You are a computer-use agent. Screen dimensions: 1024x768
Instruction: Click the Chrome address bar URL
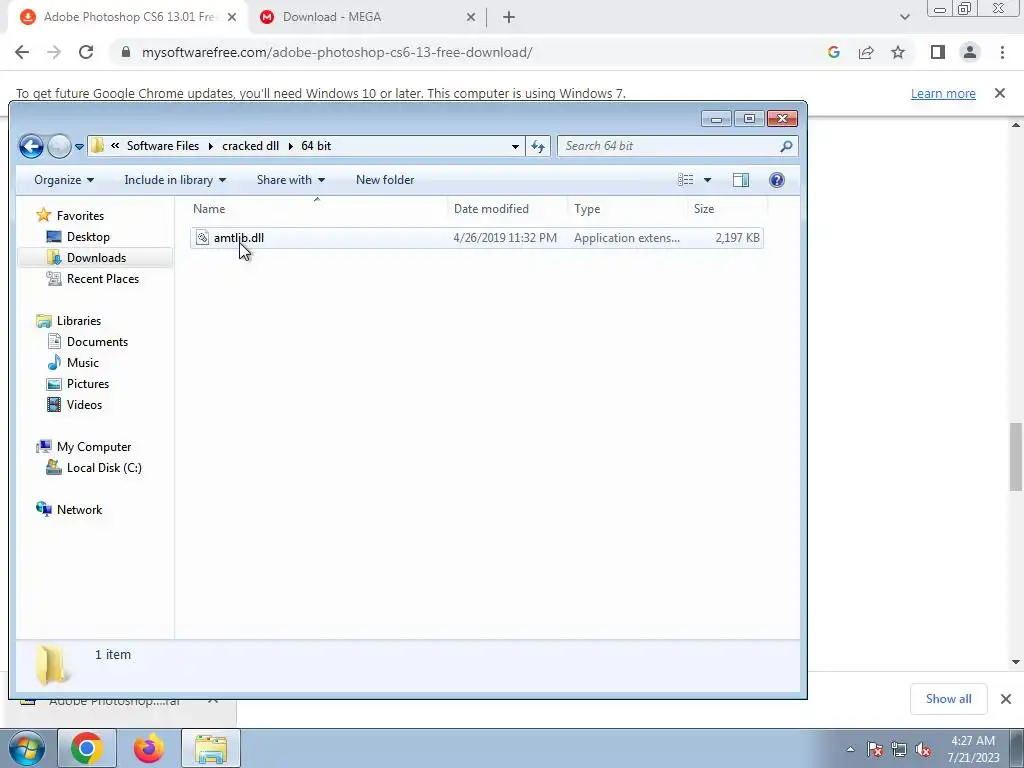coord(337,52)
